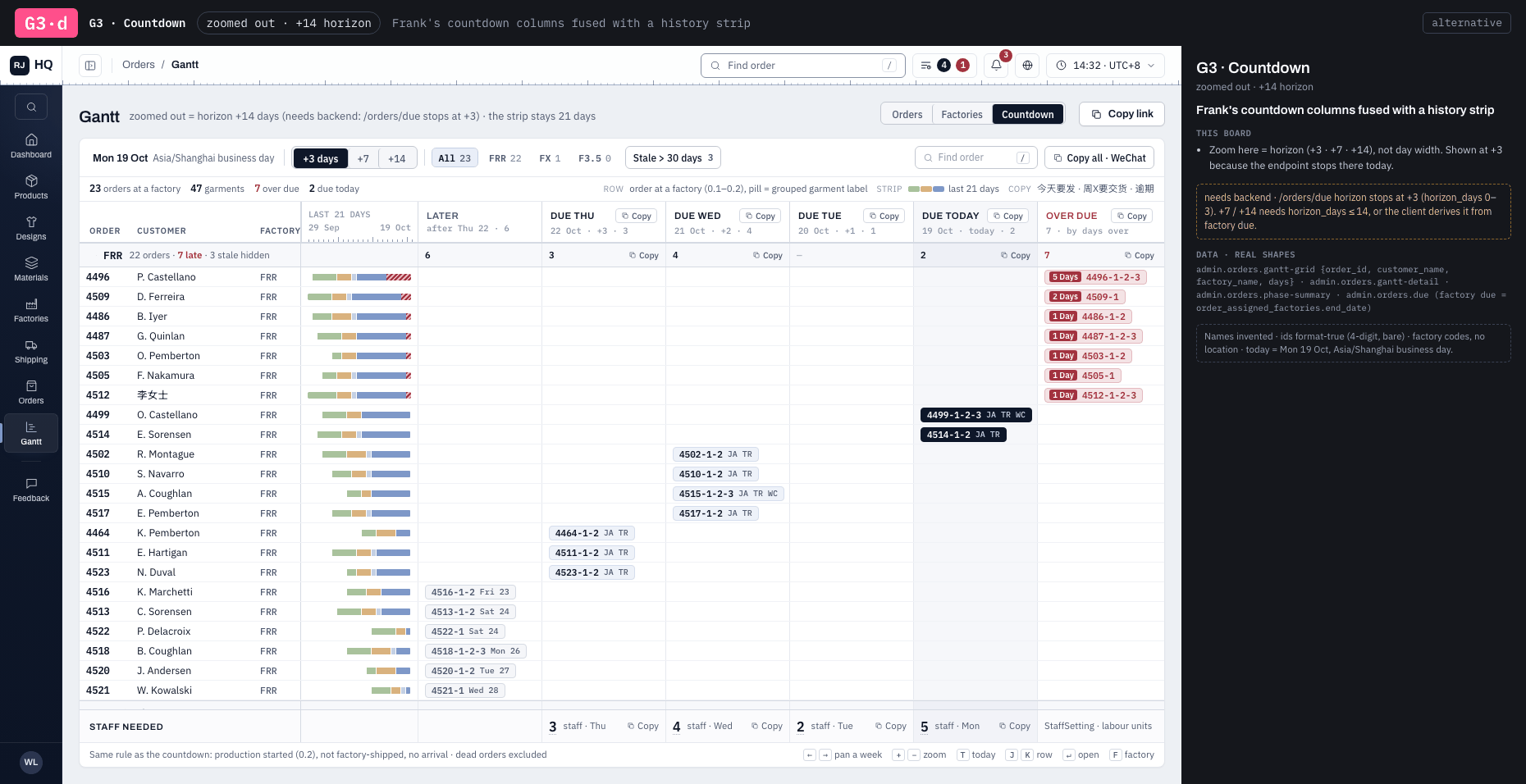Viewport: 1526px width, 784px height.
Task: Click the WL user avatar
Action: 31,762
